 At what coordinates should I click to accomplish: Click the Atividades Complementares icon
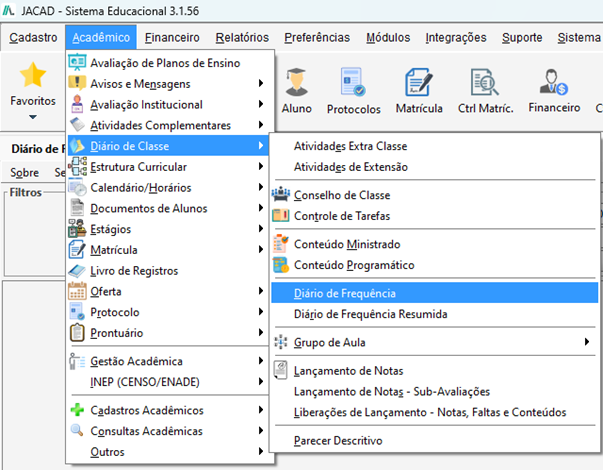(77, 125)
